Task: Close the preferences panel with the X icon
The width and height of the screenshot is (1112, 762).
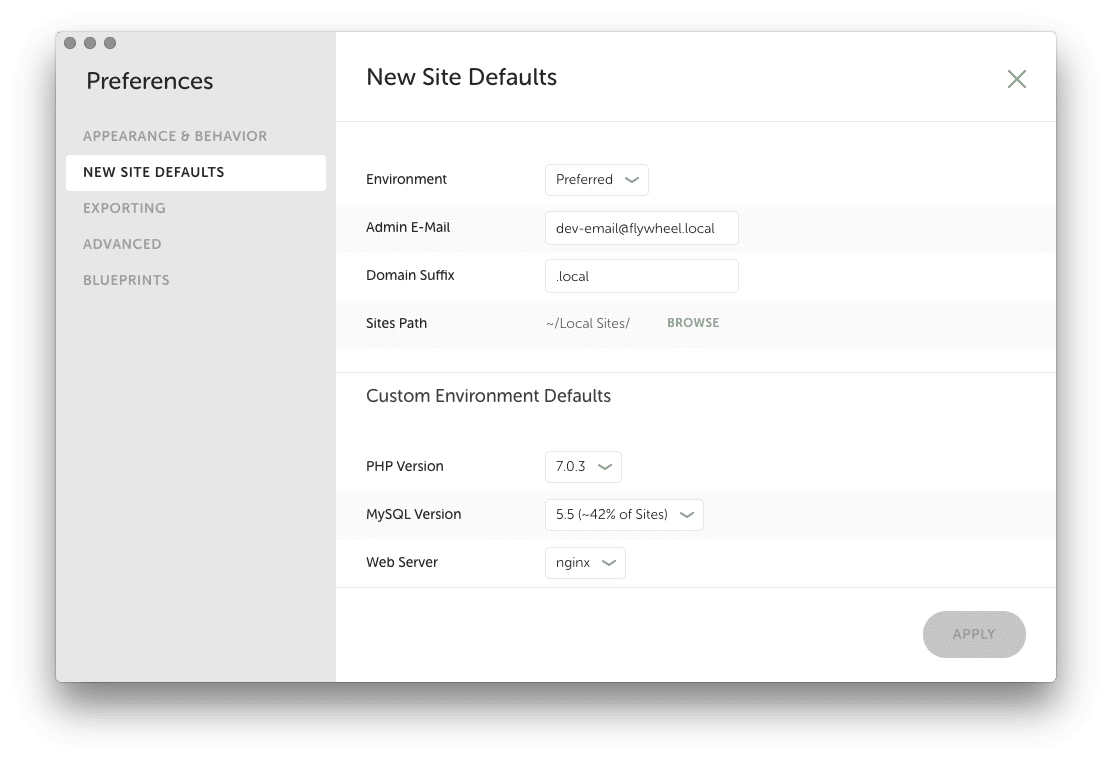Action: point(1016,79)
